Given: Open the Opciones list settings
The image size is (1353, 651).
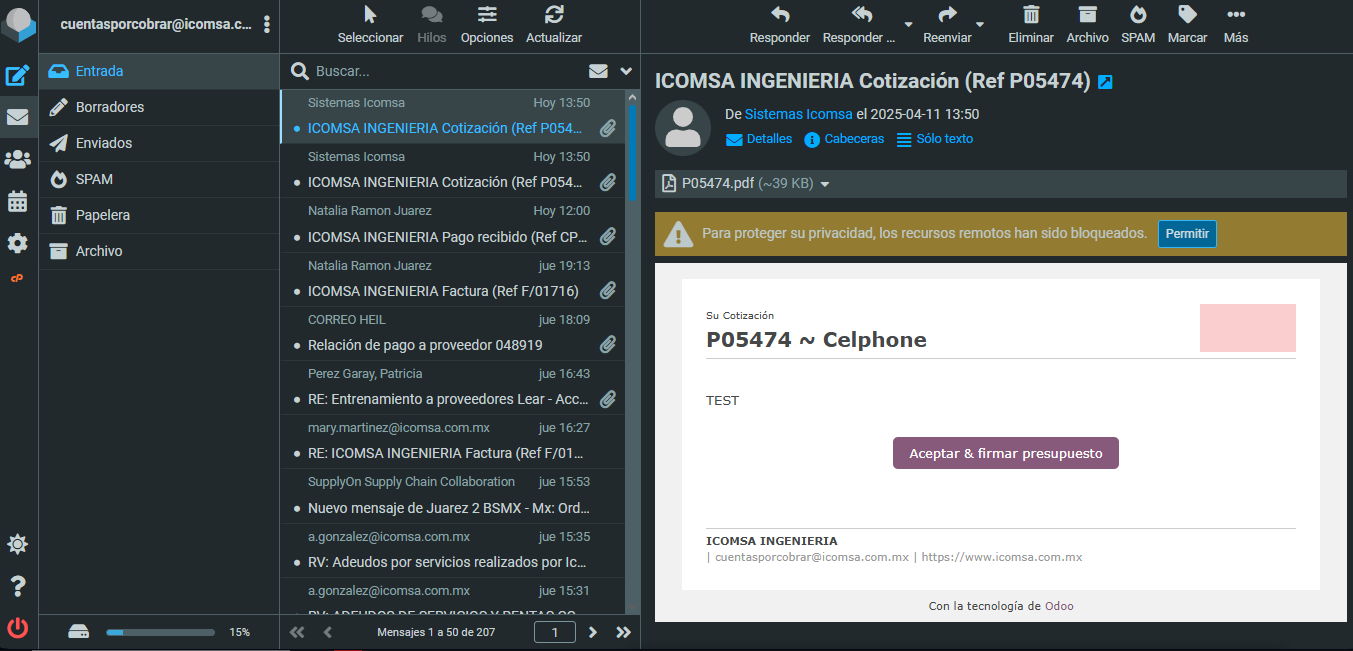Looking at the screenshot, I should tap(487, 26).
